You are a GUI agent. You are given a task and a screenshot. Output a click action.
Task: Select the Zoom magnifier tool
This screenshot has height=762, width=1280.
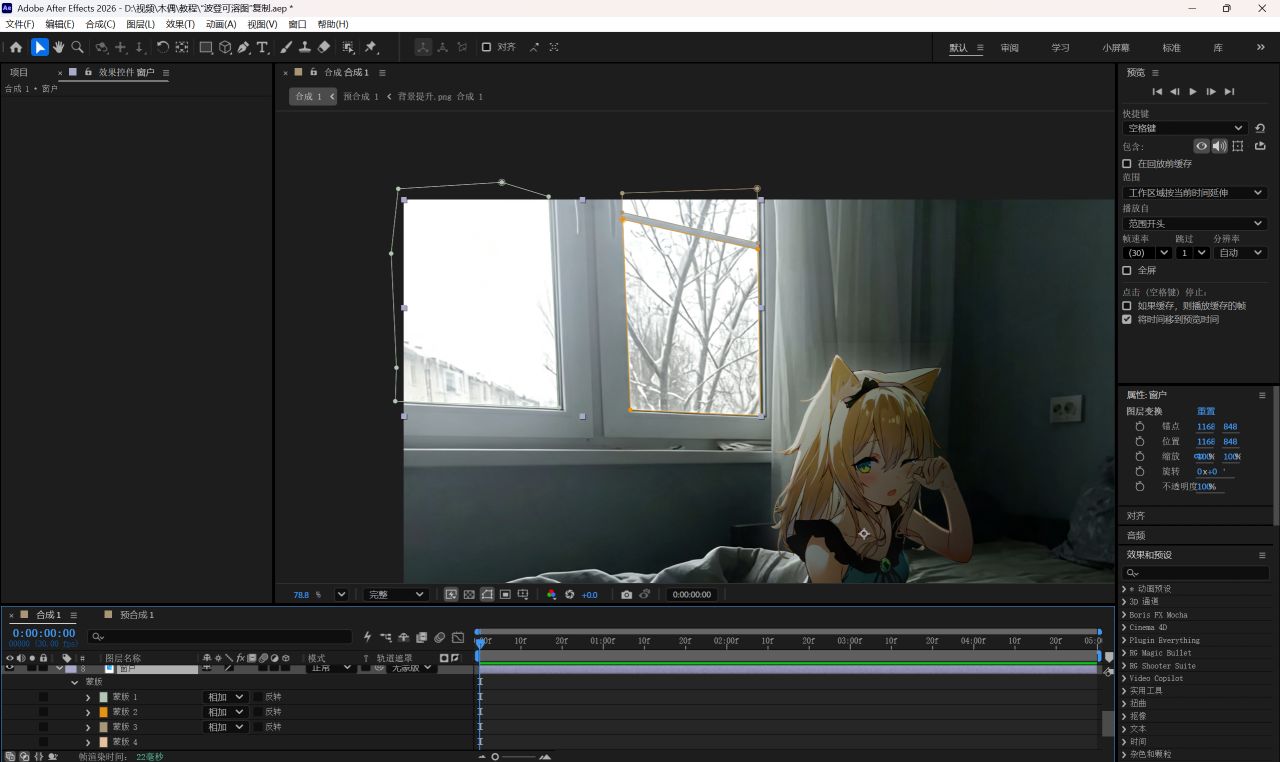tap(77, 47)
